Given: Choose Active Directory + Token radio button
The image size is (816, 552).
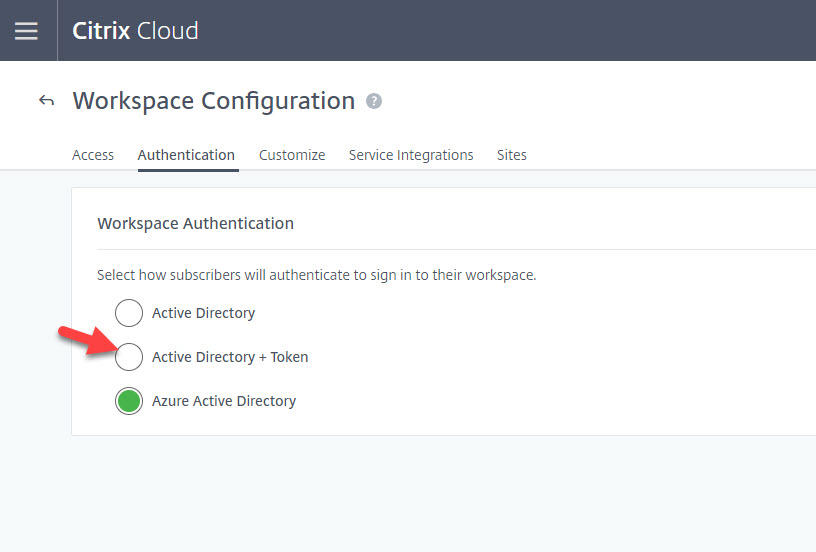Looking at the screenshot, I should click(x=129, y=357).
